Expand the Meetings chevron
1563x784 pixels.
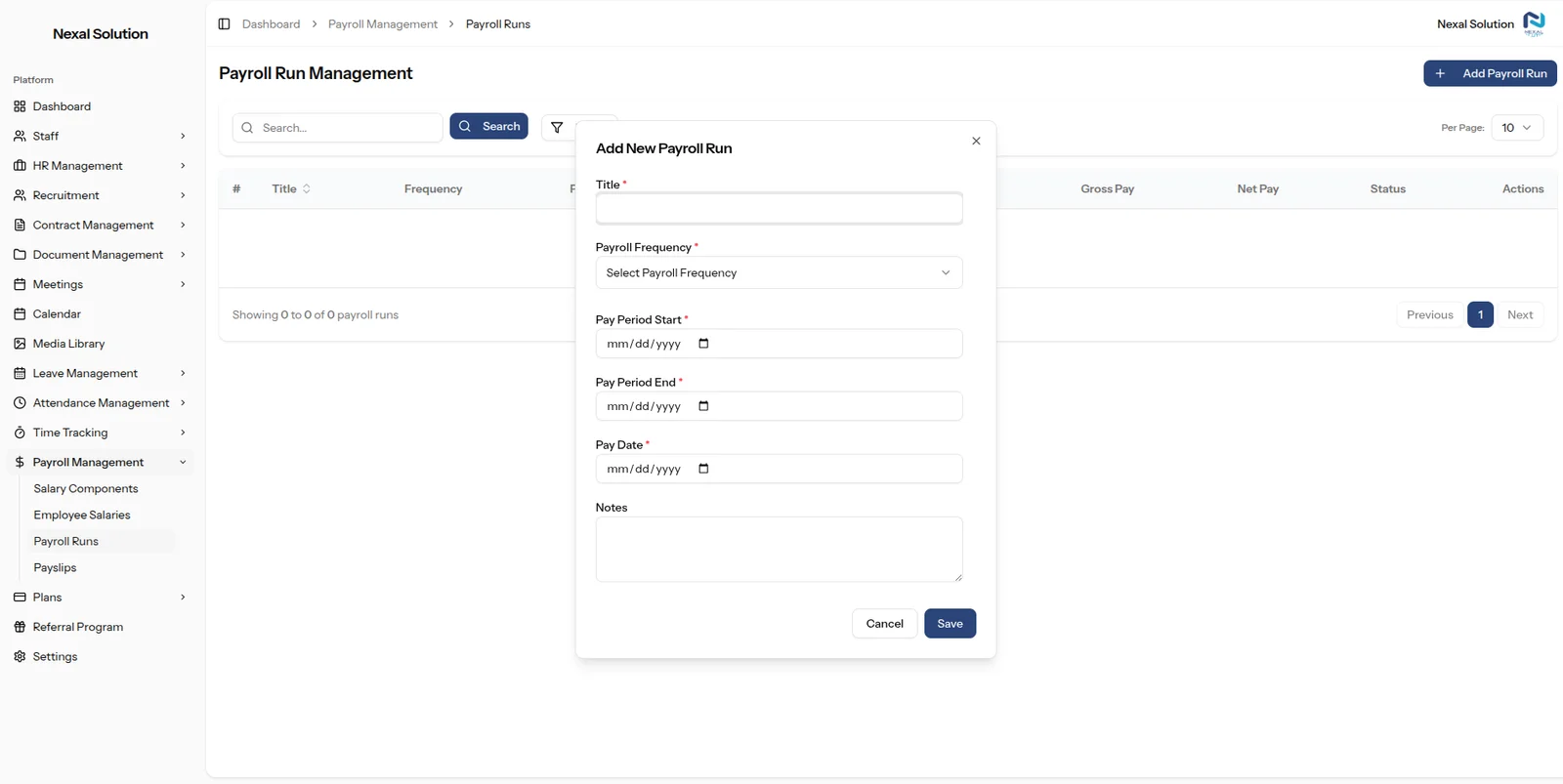click(x=183, y=284)
